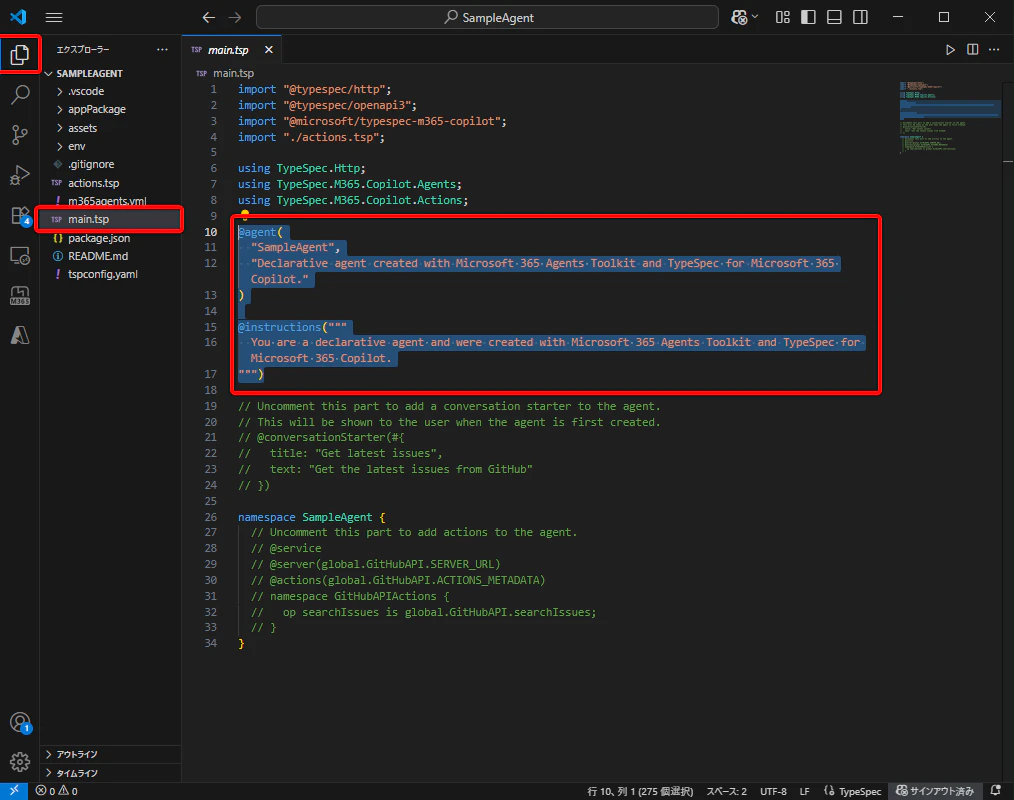
Task: Click the エクスプローラー panel title
Action: click(83, 50)
